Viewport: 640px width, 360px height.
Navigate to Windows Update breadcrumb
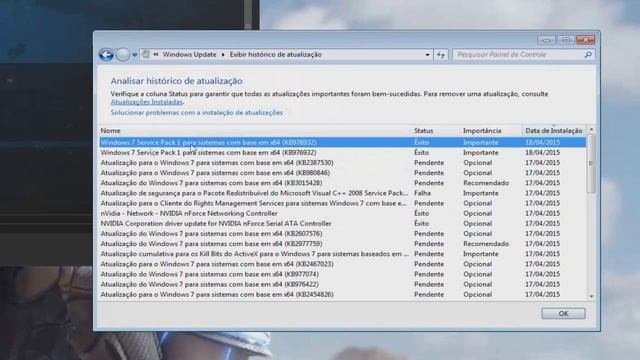point(189,54)
